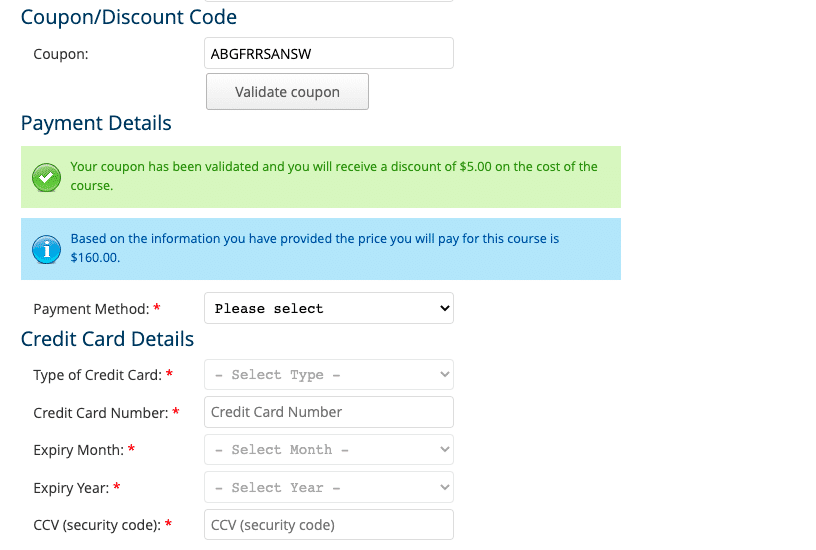
Task: Click the 'Credit Card Number:' label
Action: (101, 413)
